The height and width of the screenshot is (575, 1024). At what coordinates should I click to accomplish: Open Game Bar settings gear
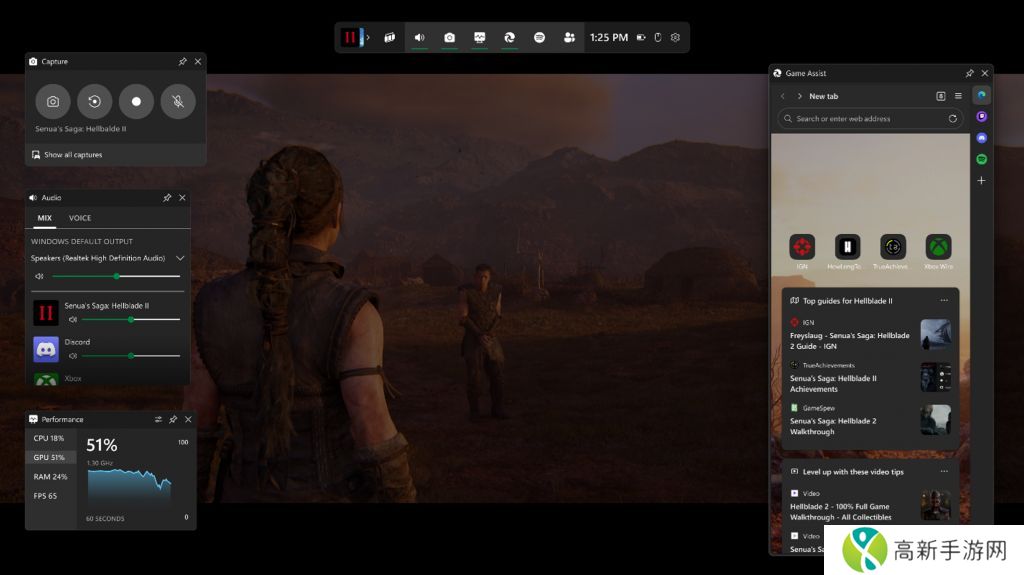pos(675,37)
